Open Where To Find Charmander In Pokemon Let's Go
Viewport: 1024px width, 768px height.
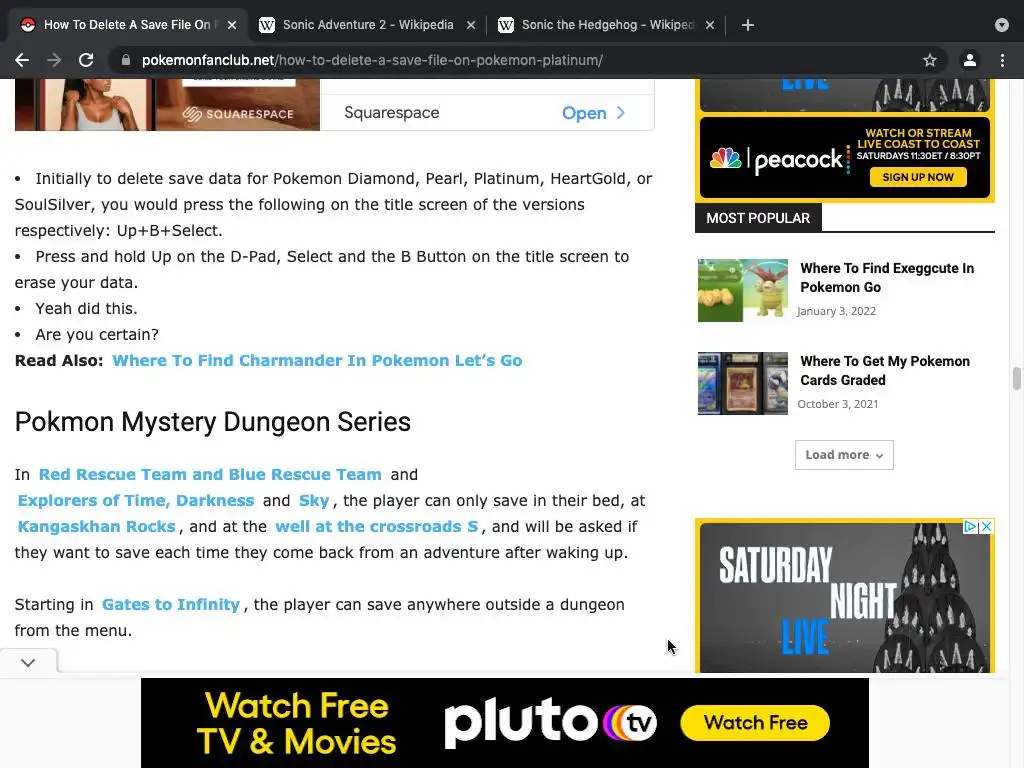pos(317,360)
